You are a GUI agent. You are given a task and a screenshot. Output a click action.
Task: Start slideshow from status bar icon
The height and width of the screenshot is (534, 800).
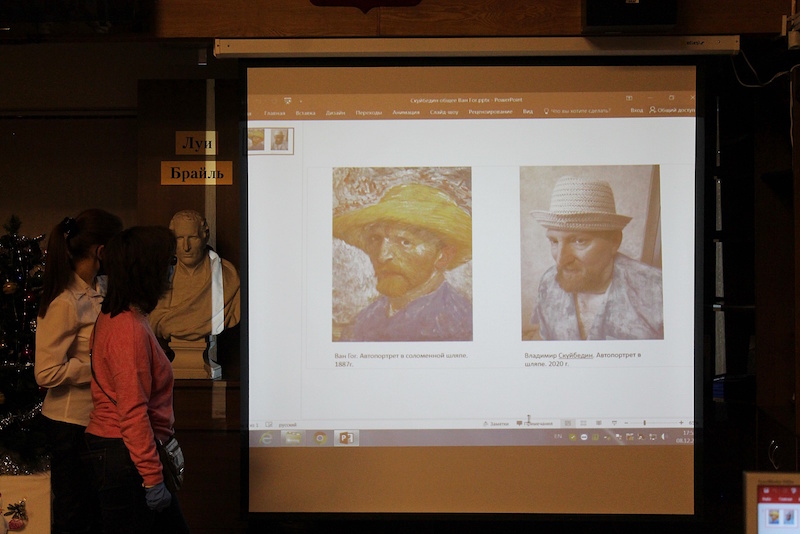[x=614, y=423]
